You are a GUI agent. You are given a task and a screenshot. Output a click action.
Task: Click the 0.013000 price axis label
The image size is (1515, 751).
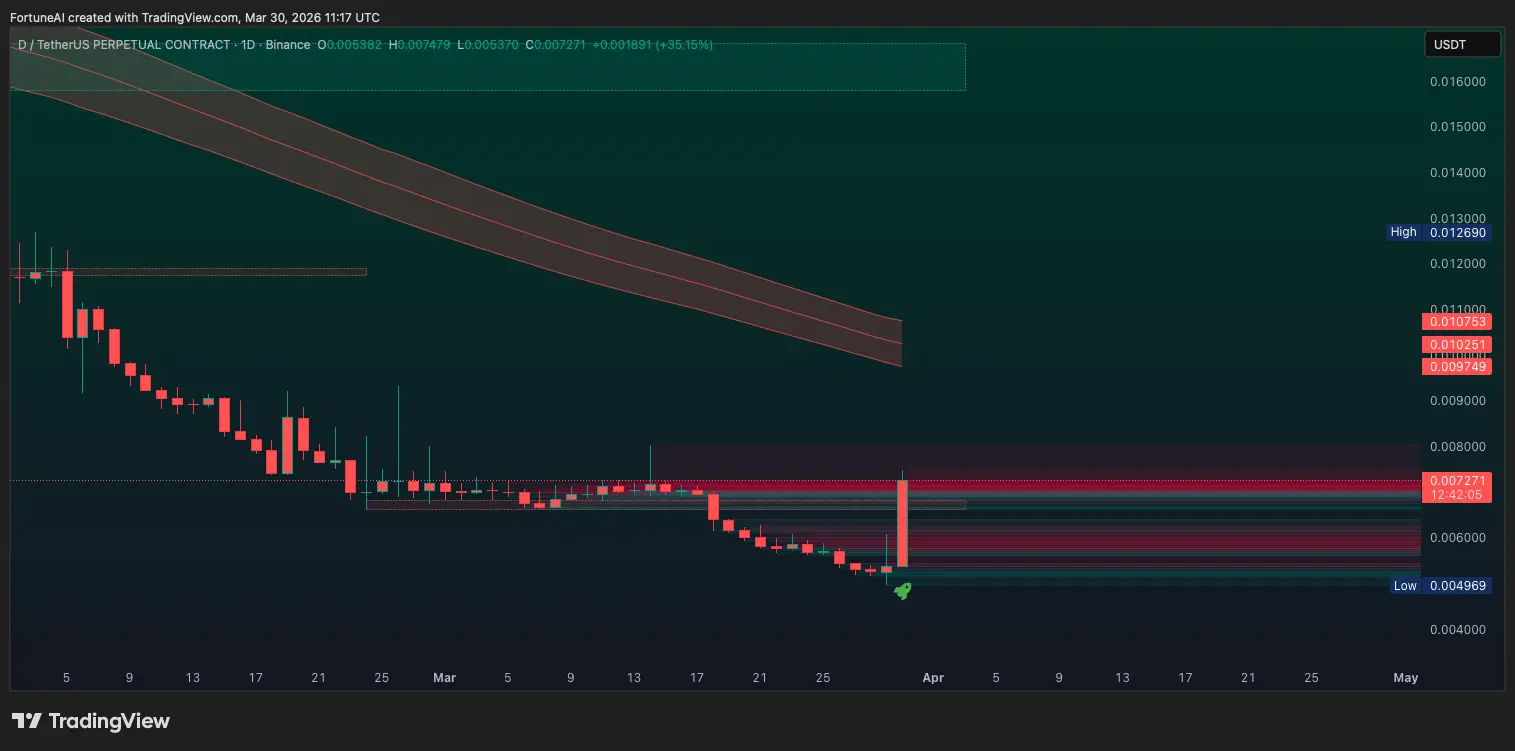[x=1458, y=218]
